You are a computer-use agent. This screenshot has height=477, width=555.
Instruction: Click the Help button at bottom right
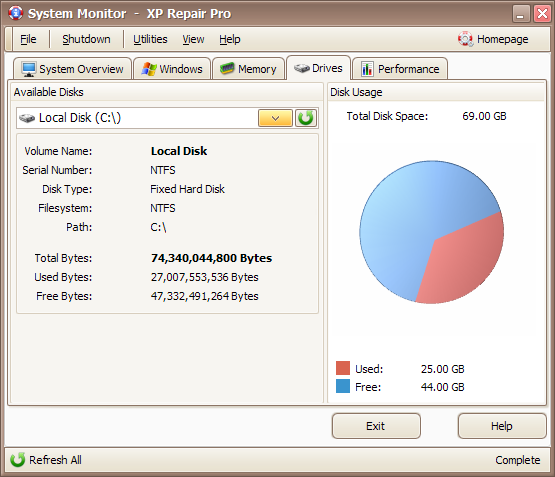click(502, 426)
